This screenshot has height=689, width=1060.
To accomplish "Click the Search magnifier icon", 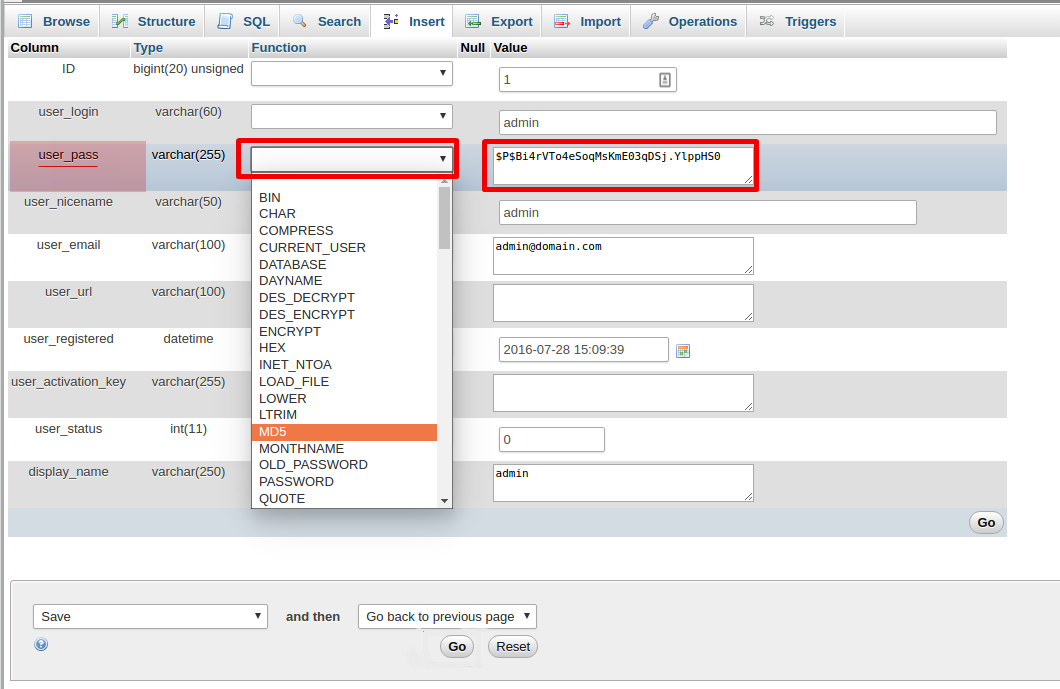I will click(x=299, y=21).
